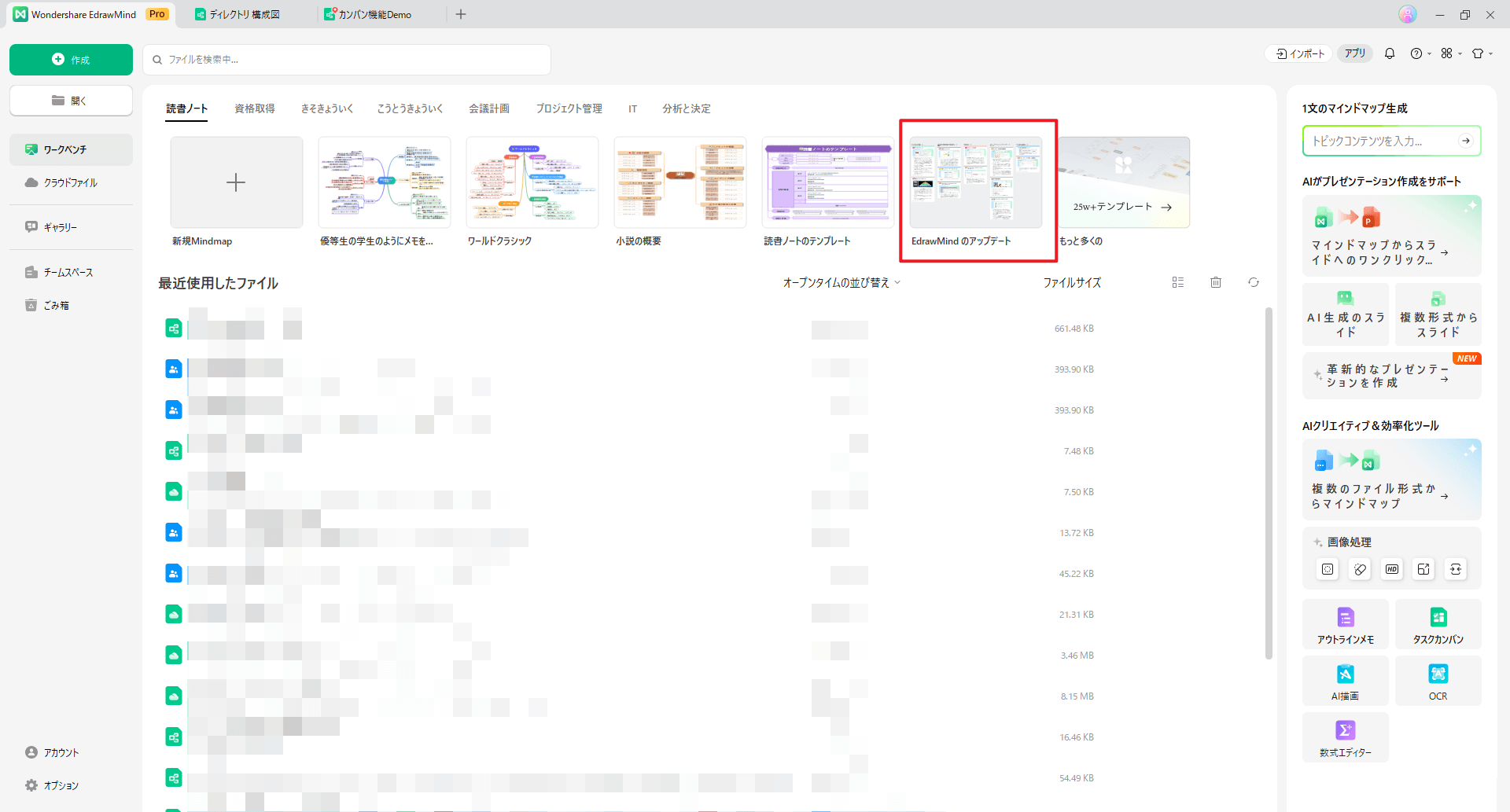Switch to the こうとうきょういく template tab
The height and width of the screenshot is (812, 1510).
[x=410, y=108]
